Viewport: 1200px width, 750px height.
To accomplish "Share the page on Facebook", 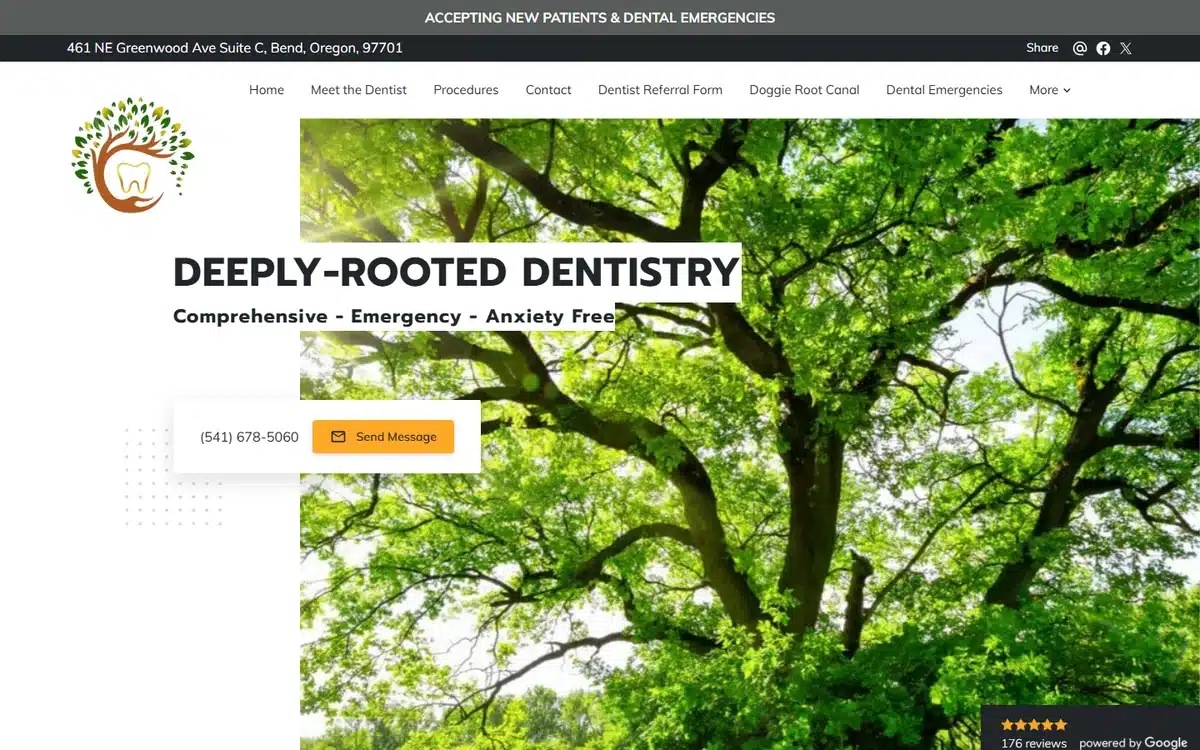I will (x=1103, y=48).
